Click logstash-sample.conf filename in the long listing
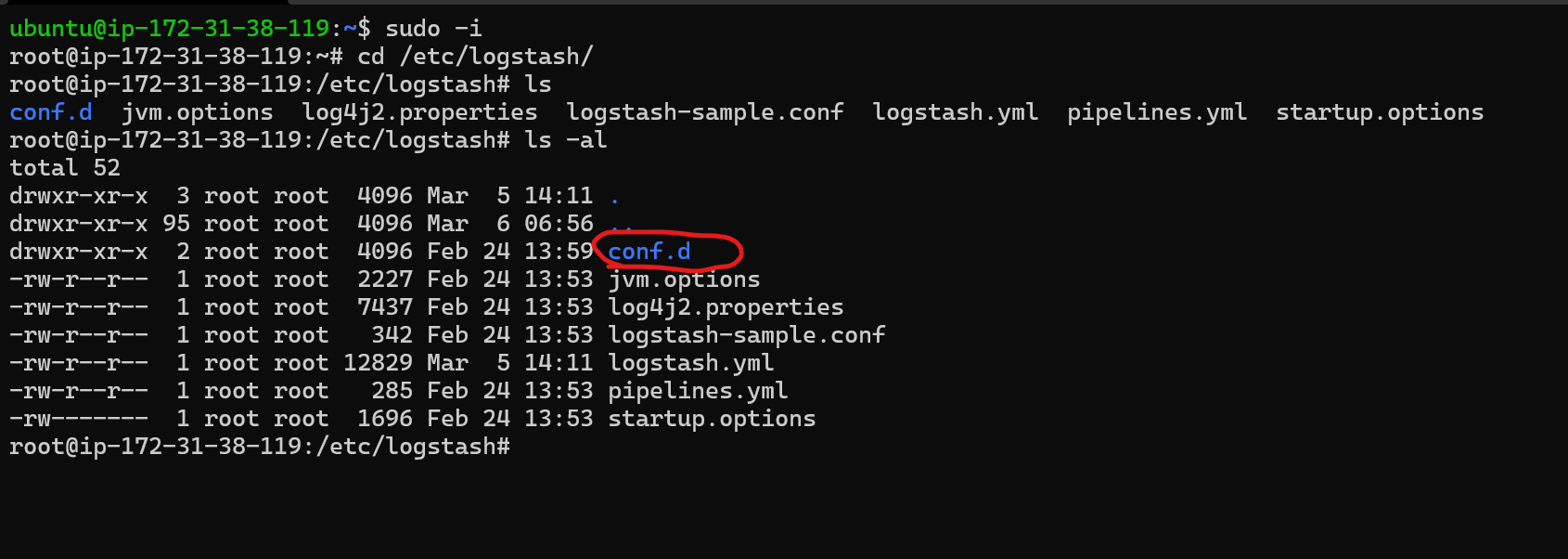1568x559 pixels. point(746,335)
